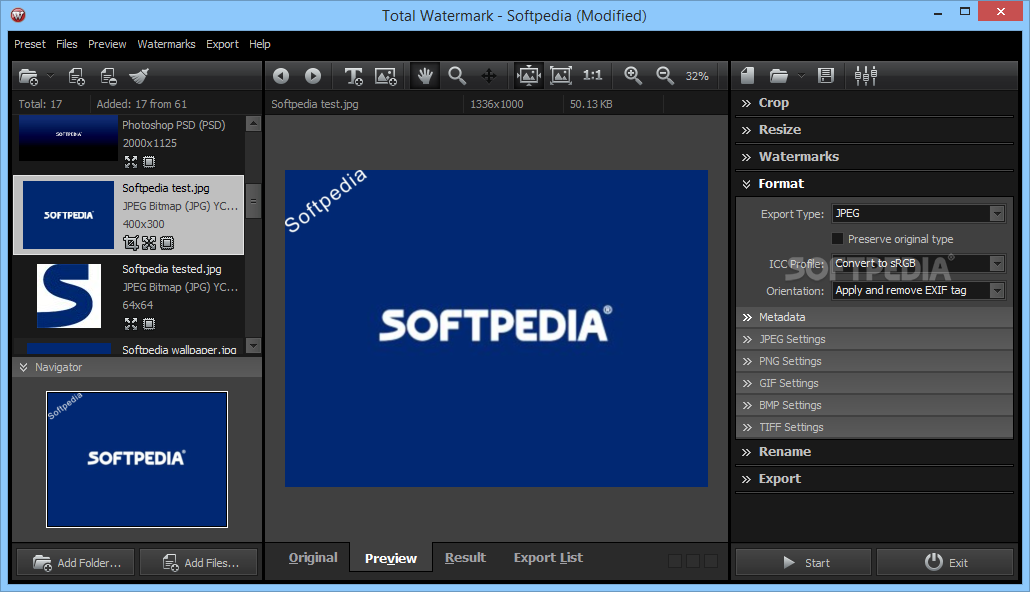Viewport: 1030px width, 592px height.
Task: Click the fit image to window icon
Action: [528, 76]
